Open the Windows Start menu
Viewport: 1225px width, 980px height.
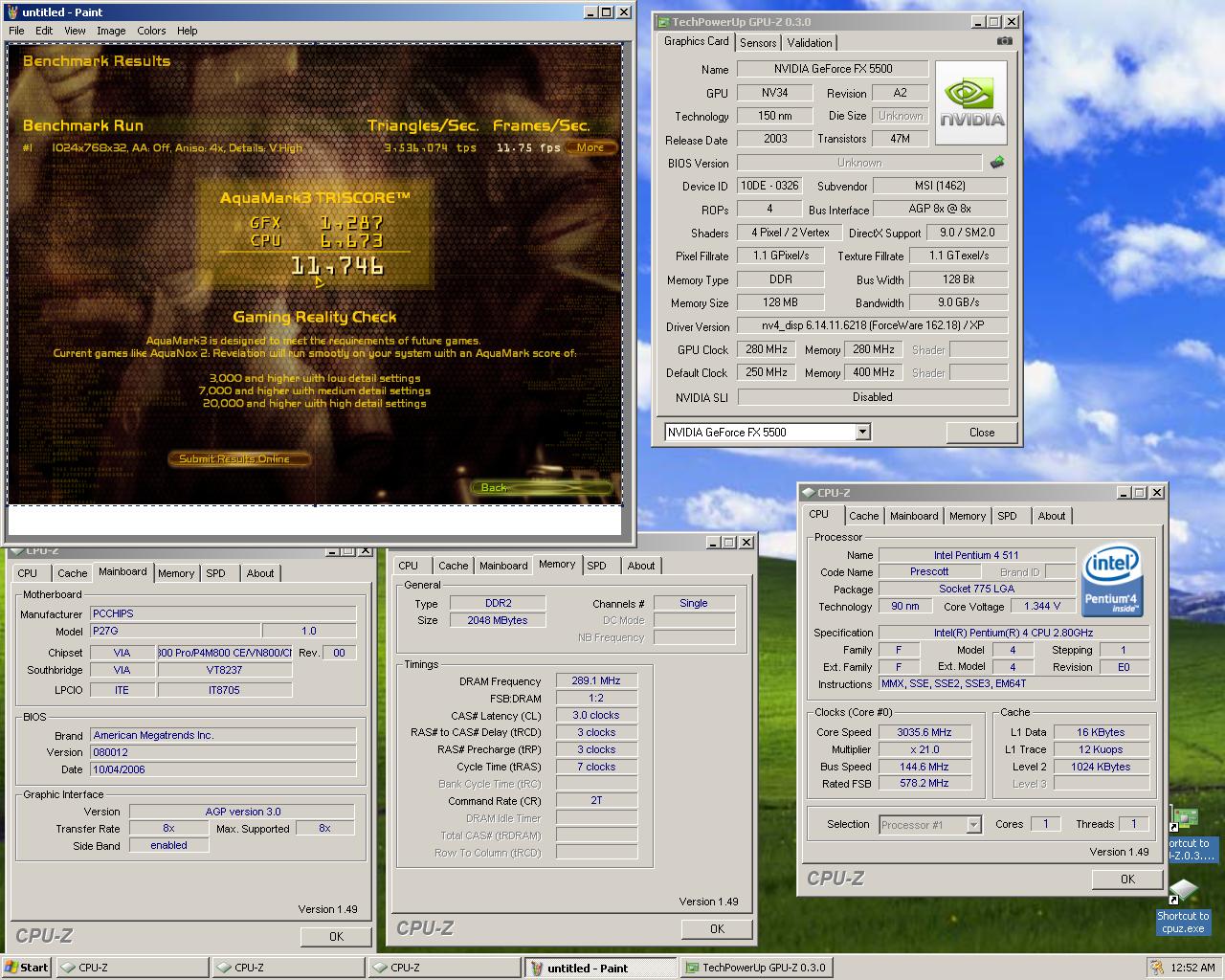[x=27, y=968]
